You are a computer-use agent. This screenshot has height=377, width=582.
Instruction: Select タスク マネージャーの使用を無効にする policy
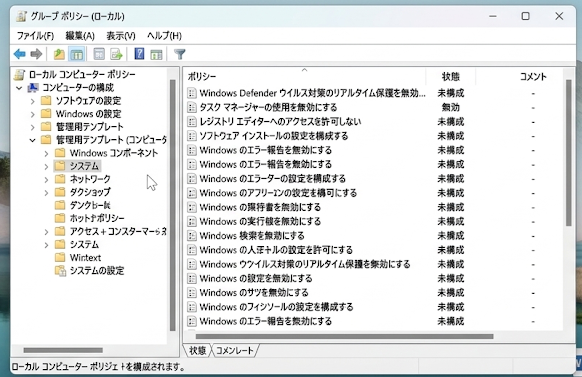click(373, 107)
